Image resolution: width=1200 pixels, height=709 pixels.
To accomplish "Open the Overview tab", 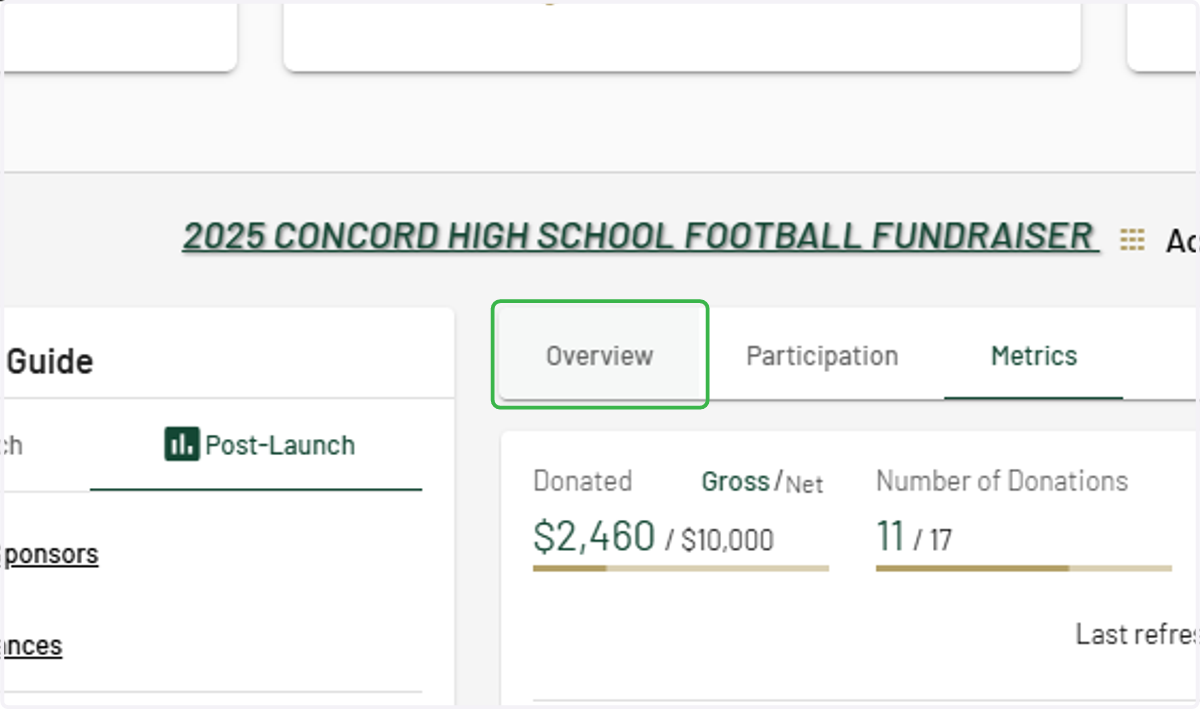I will point(599,355).
